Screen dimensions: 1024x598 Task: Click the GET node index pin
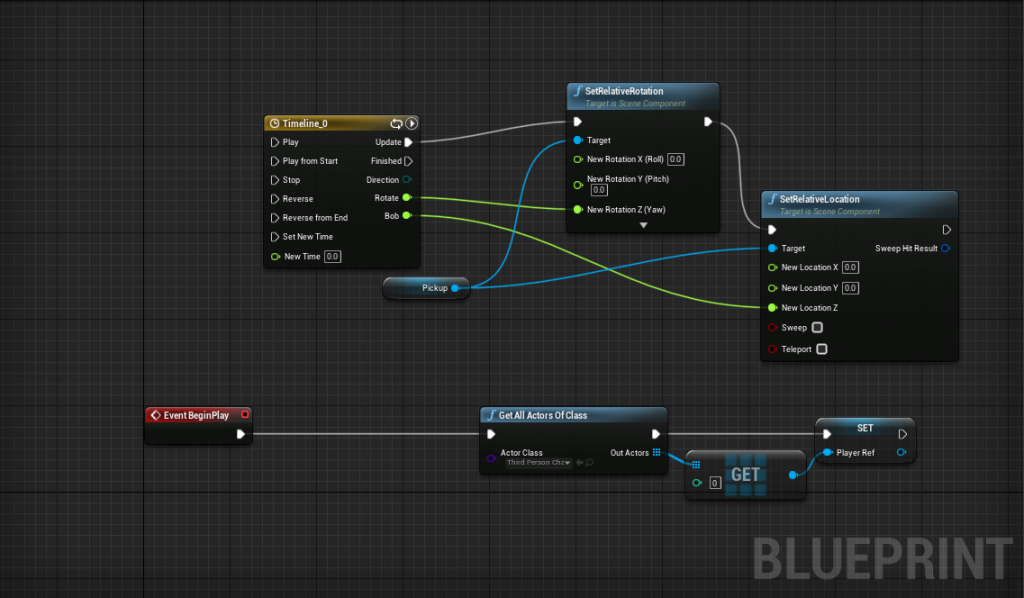point(697,483)
